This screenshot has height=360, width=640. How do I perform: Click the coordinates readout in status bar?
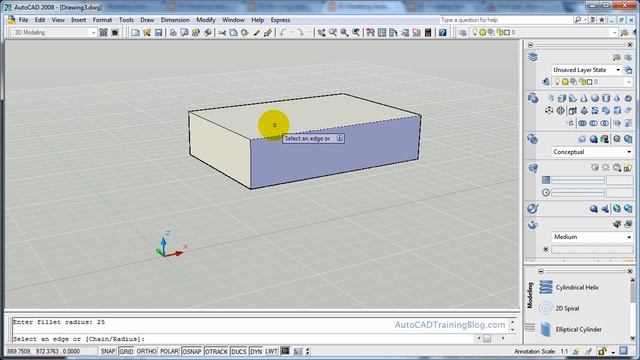[x=43, y=351]
